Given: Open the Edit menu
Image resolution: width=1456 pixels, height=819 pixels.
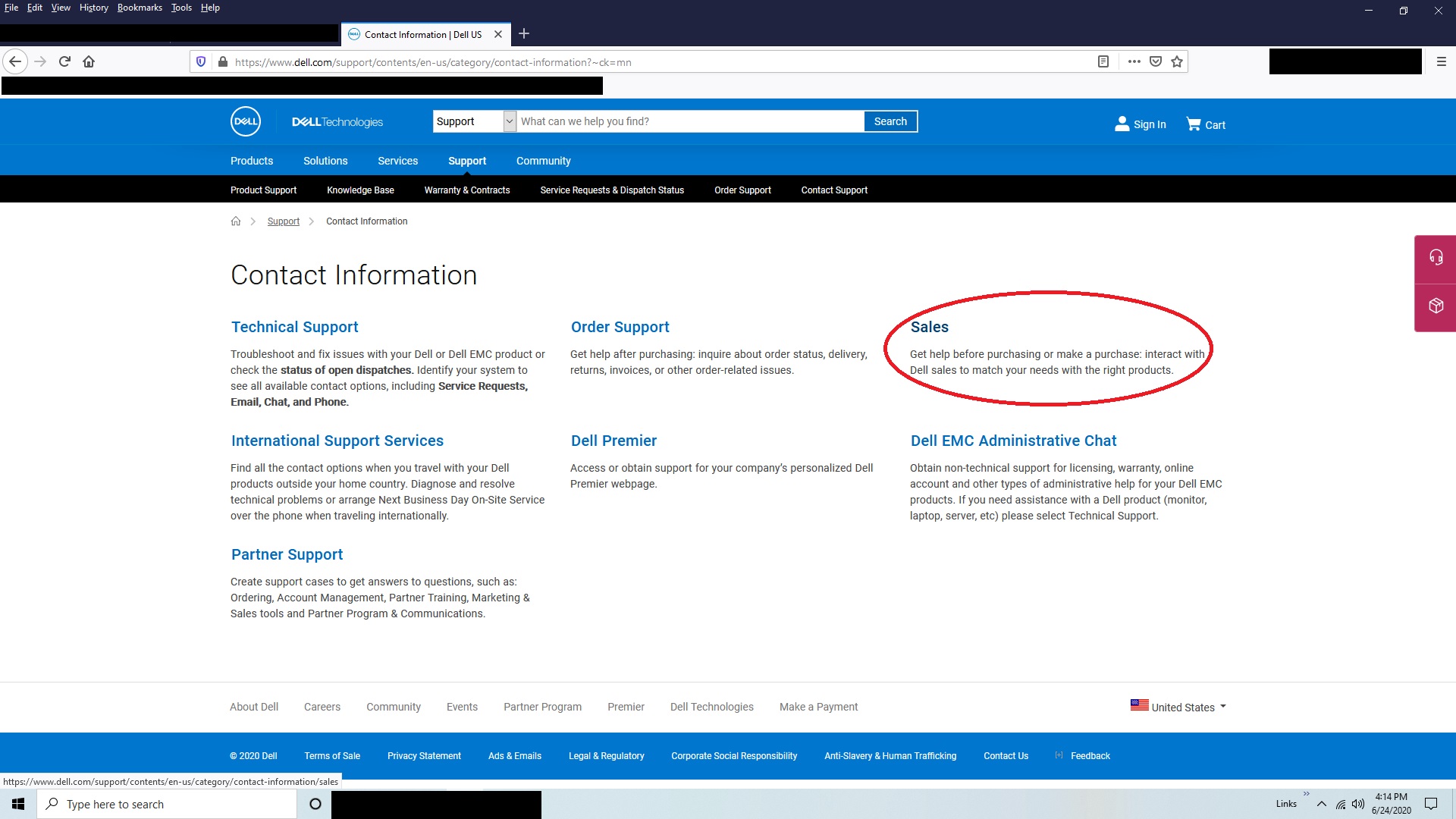Looking at the screenshot, I should [x=35, y=8].
